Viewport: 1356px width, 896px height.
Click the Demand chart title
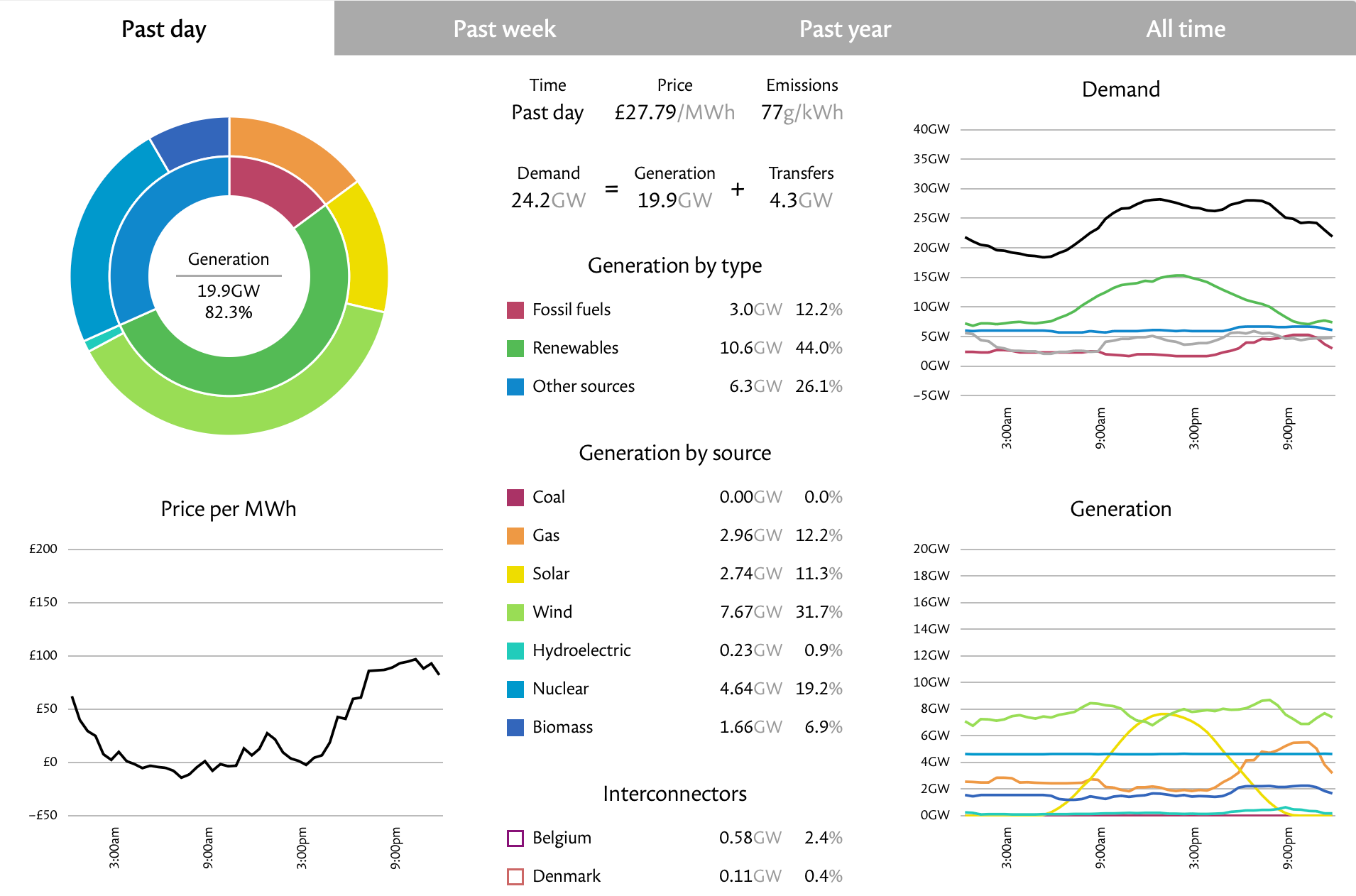tap(1121, 89)
